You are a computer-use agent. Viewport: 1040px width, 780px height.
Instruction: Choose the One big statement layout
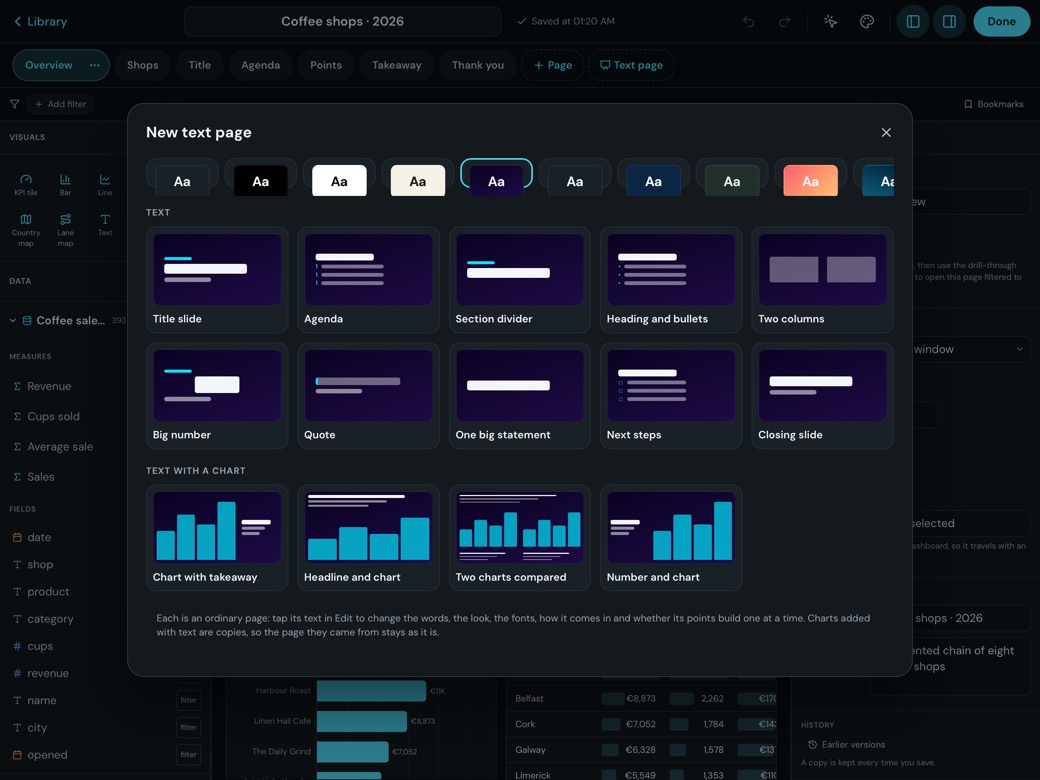pos(519,396)
